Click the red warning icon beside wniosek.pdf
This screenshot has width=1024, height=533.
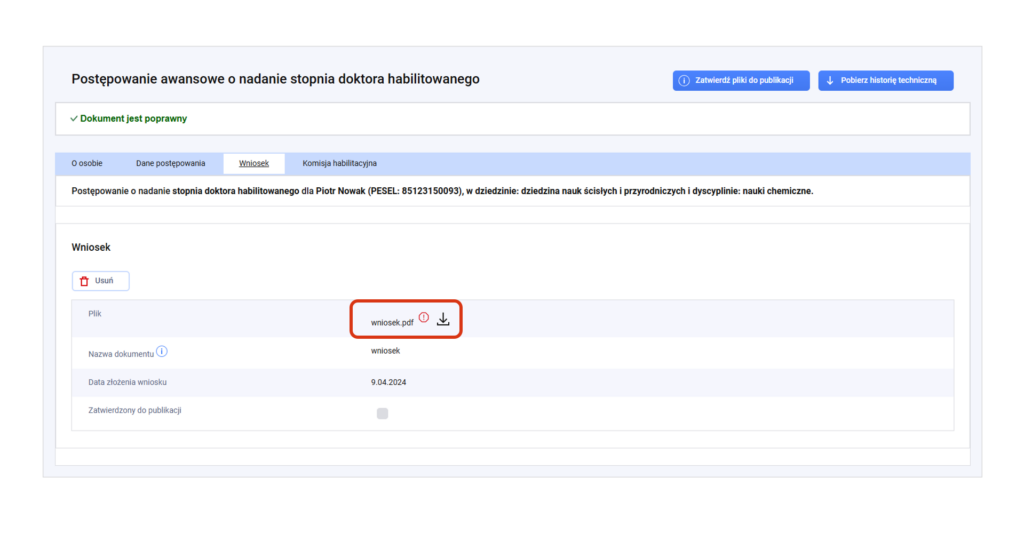(424, 318)
